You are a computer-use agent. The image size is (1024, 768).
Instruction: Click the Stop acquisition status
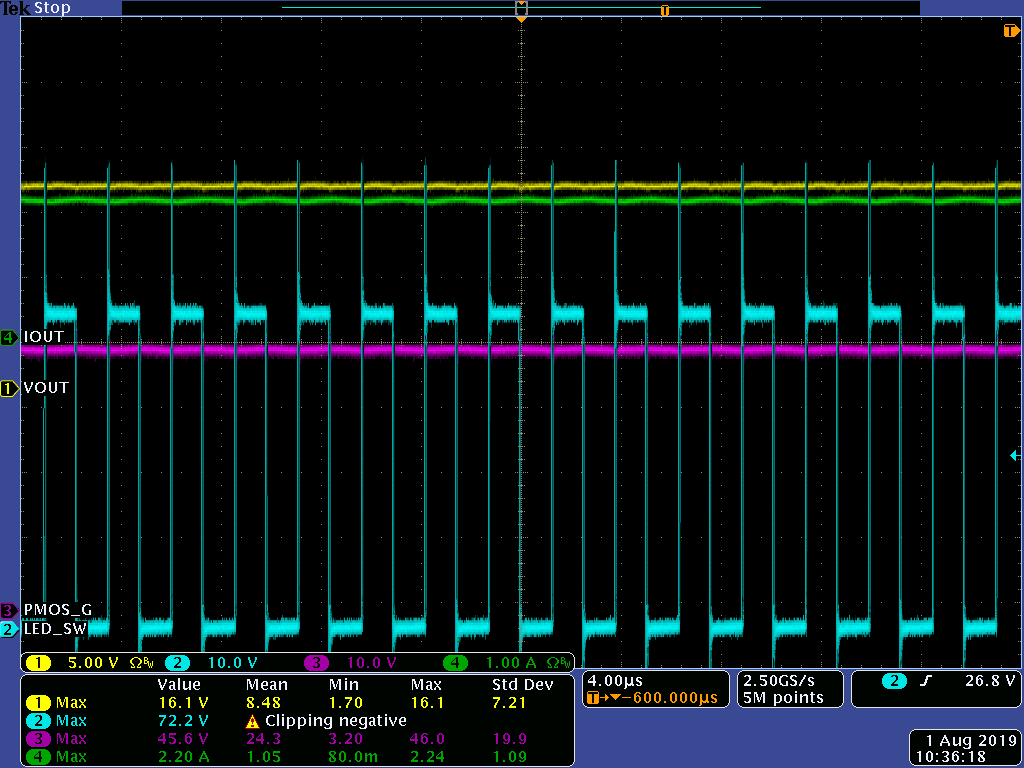(x=52, y=8)
